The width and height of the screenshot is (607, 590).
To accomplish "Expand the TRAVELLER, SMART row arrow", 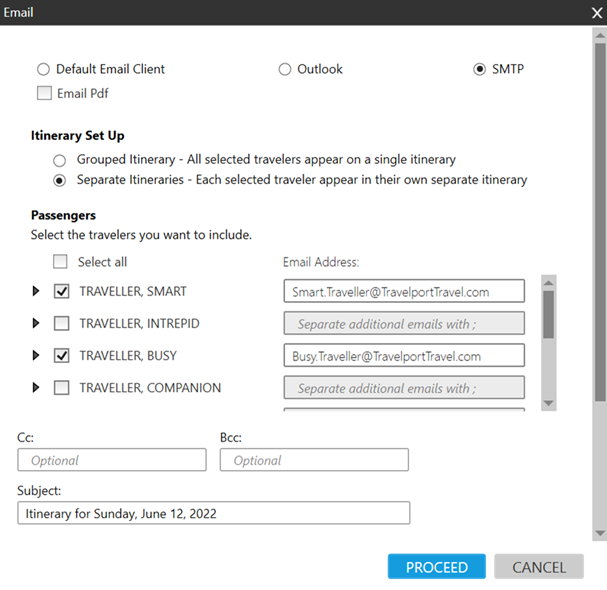I will [x=37, y=292].
